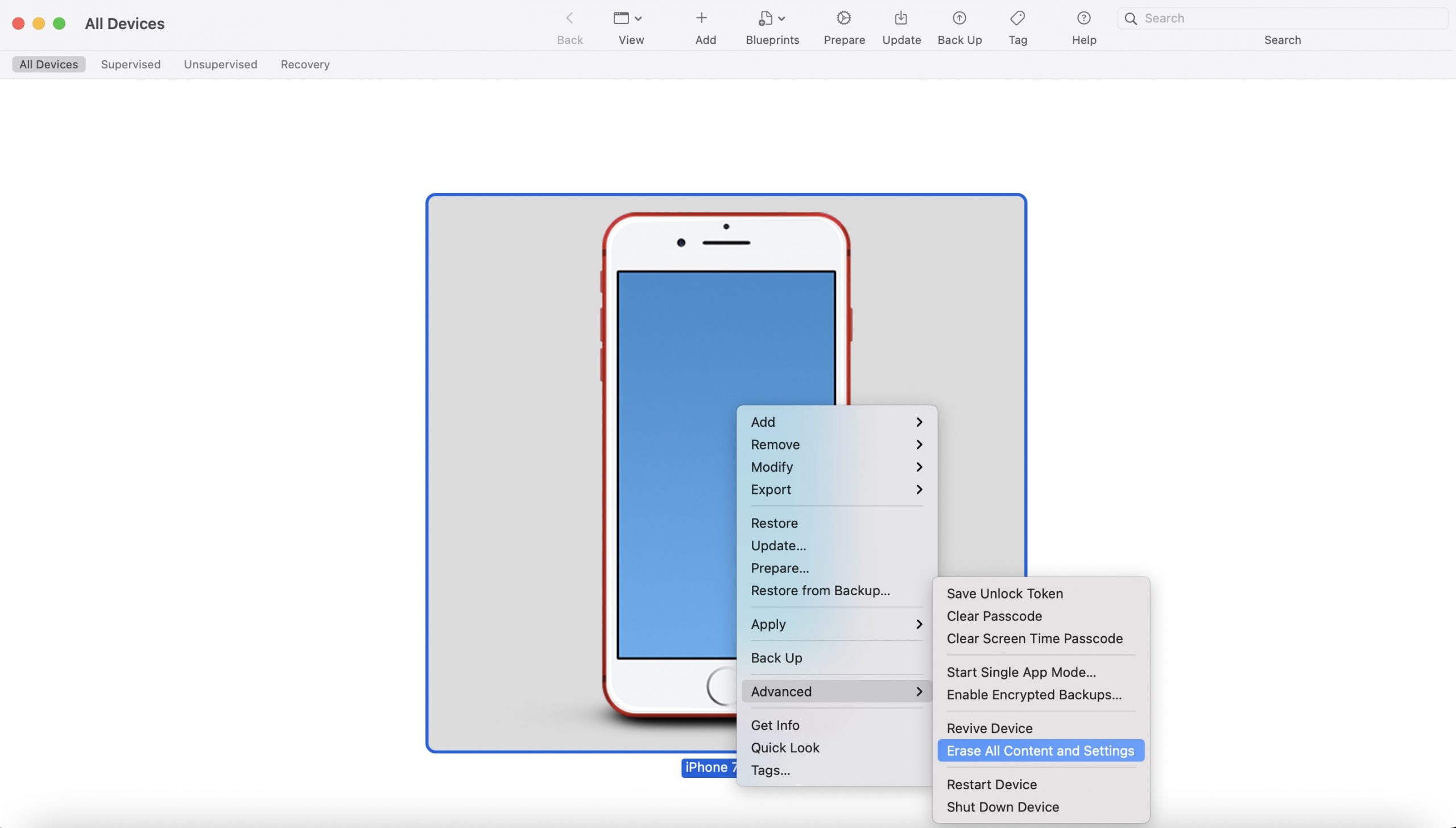This screenshot has height=828, width=1456.
Task: Select Clear Passcode
Action: (x=1041, y=616)
